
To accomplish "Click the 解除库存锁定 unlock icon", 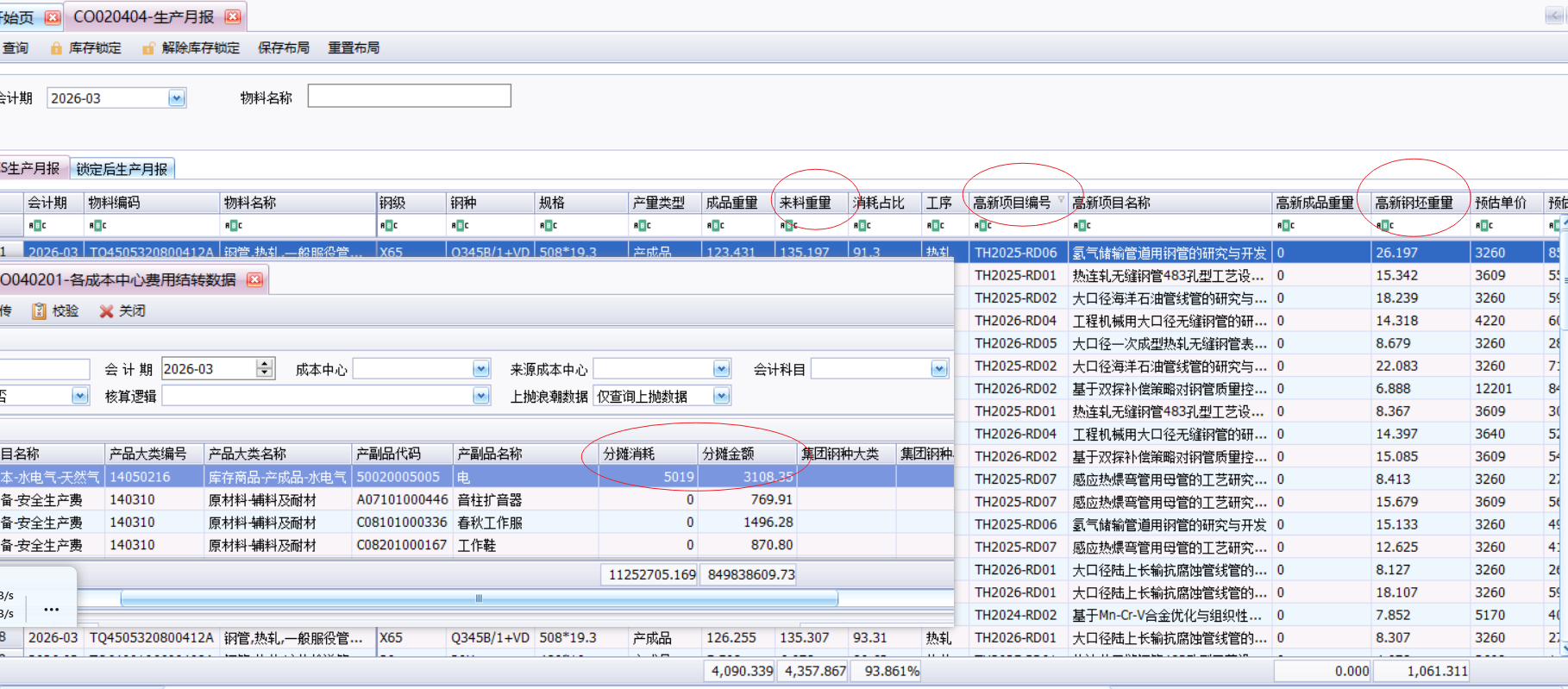I will click(x=149, y=48).
